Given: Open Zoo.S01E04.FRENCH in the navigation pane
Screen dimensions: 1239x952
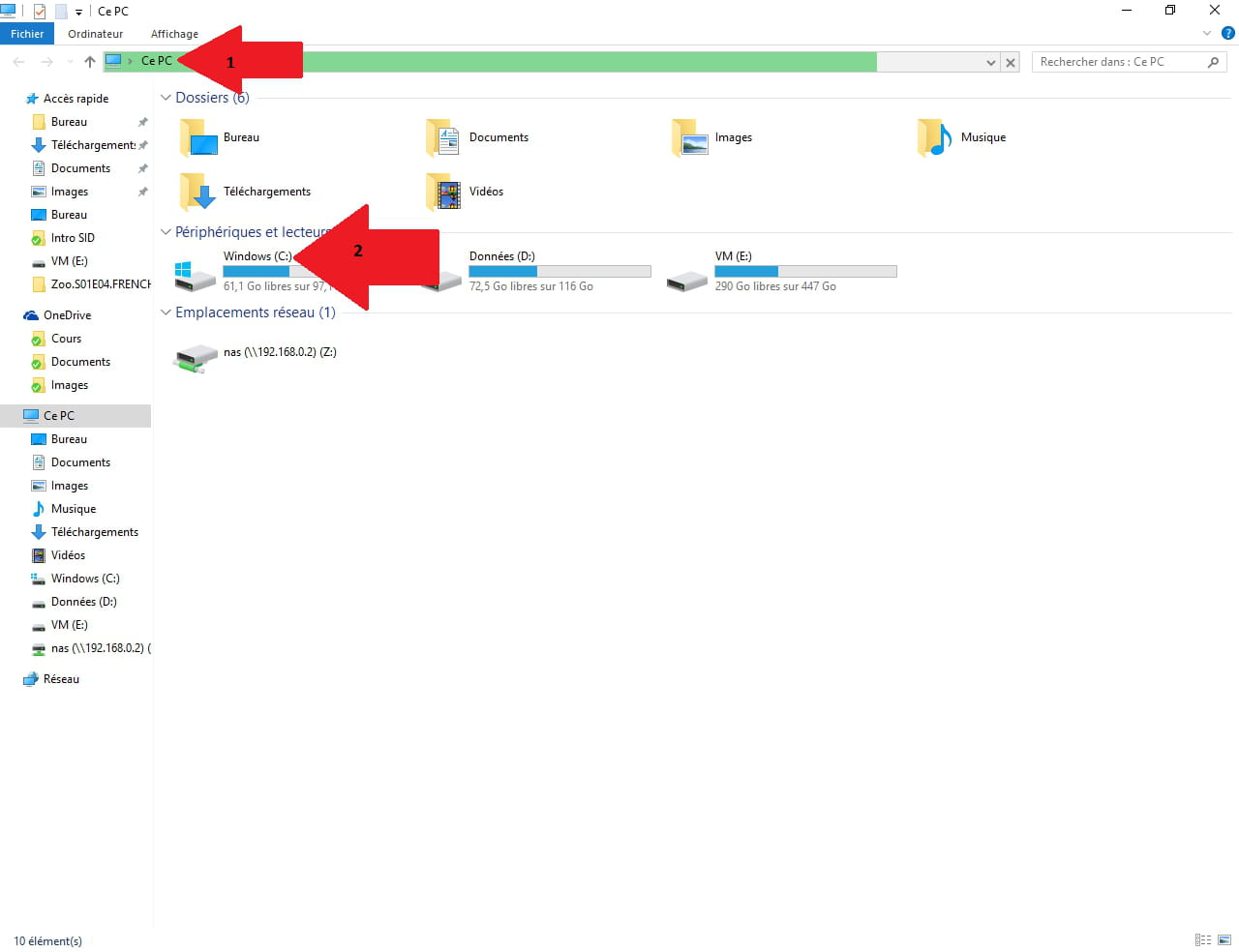Looking at the screenshot, I should coord(101,284).
